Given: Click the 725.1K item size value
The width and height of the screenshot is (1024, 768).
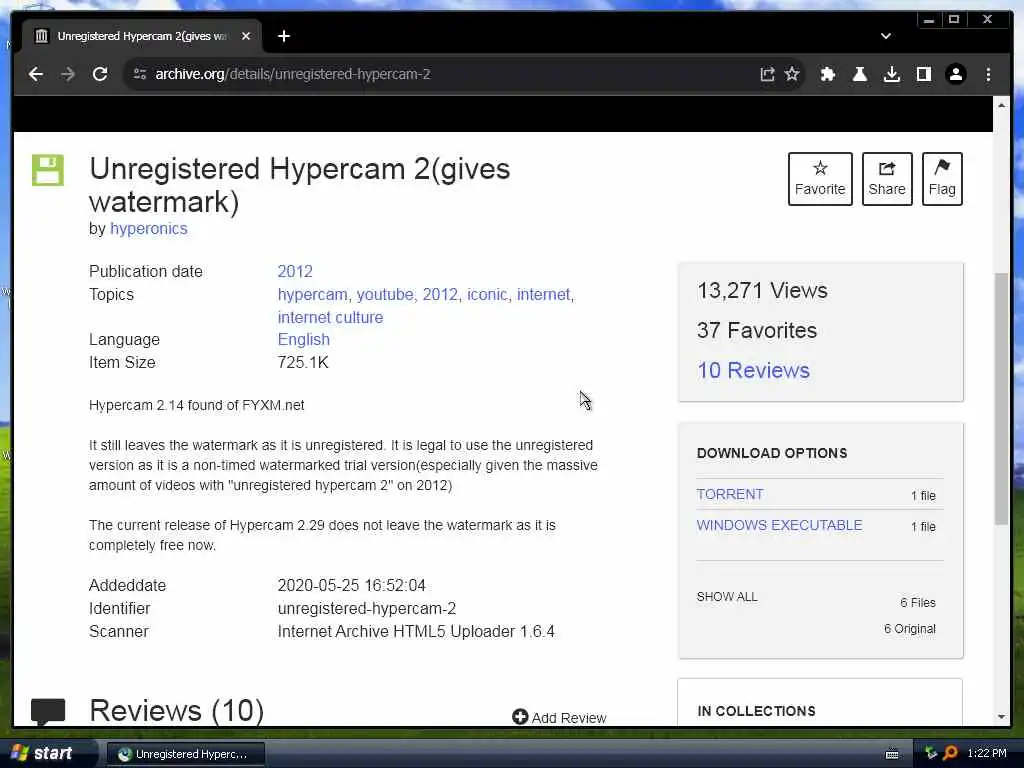Looking at the screenshot, I should 303,362.
